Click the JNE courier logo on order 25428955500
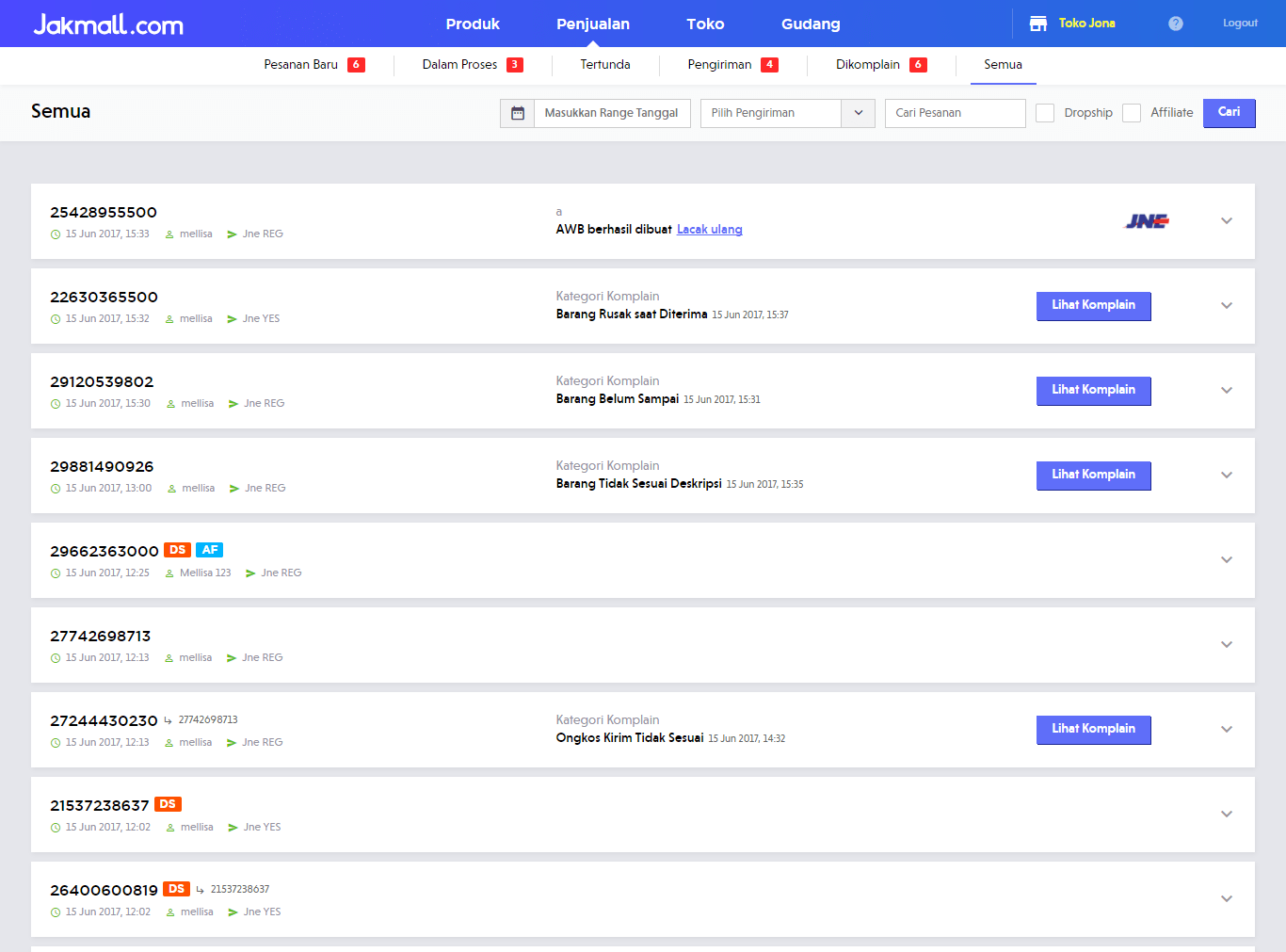 pyautogui.click(x=1147, y=221)
